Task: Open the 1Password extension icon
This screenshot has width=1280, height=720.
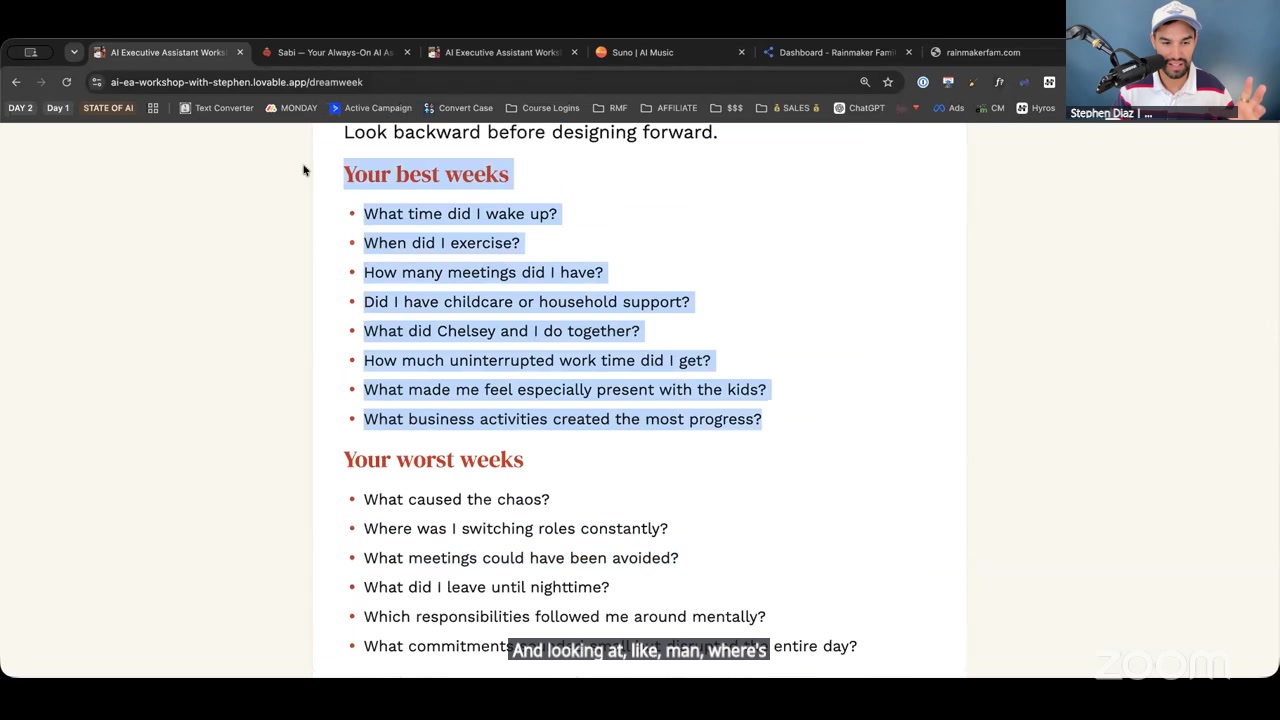Action: pos(923,82)
